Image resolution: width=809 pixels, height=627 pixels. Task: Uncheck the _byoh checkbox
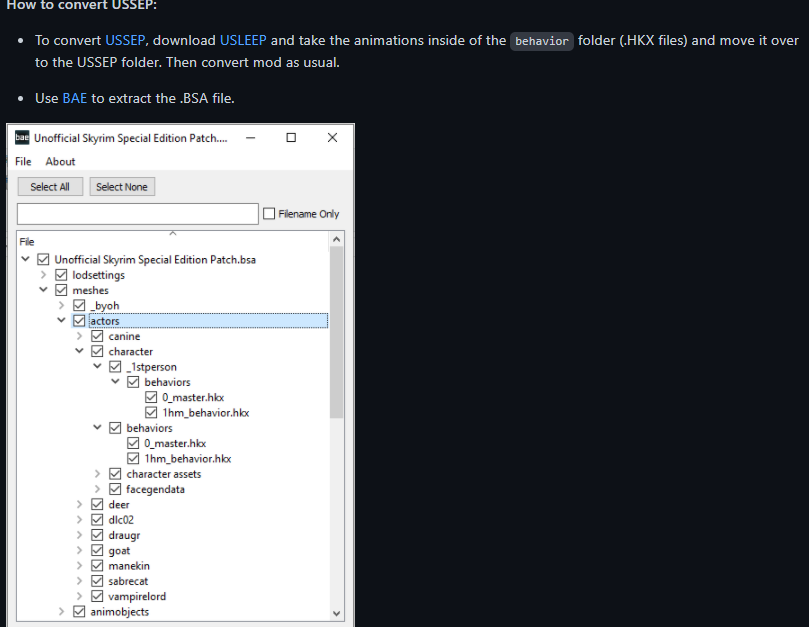(79, 306)
